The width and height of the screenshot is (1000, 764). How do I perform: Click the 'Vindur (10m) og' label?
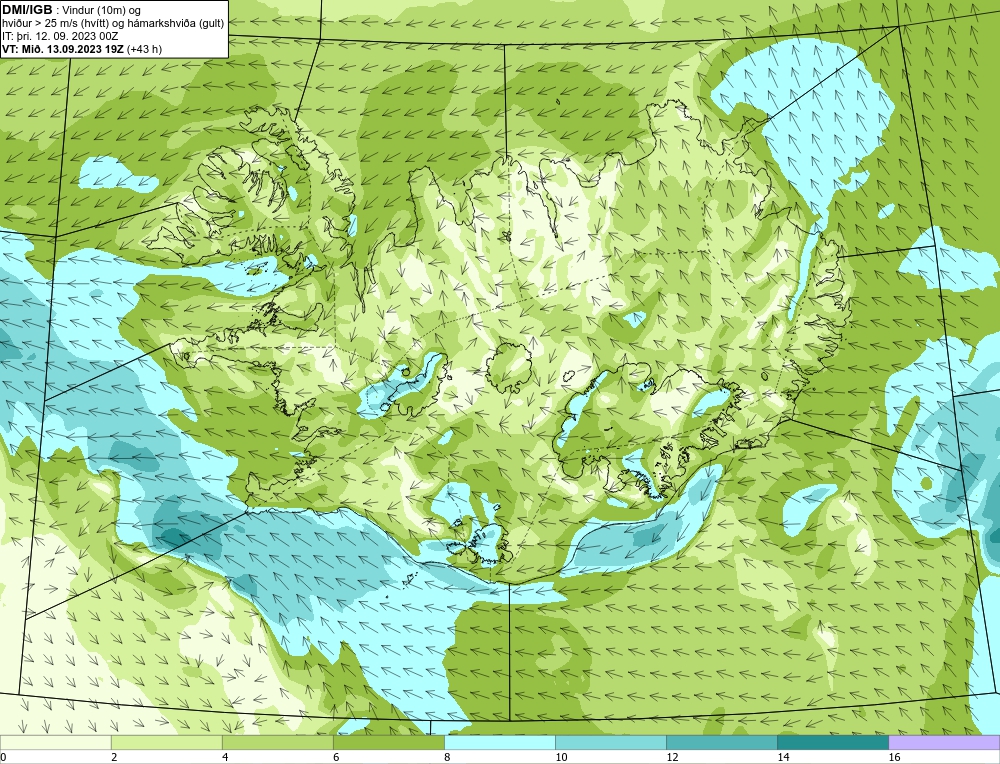click(101, 11)
